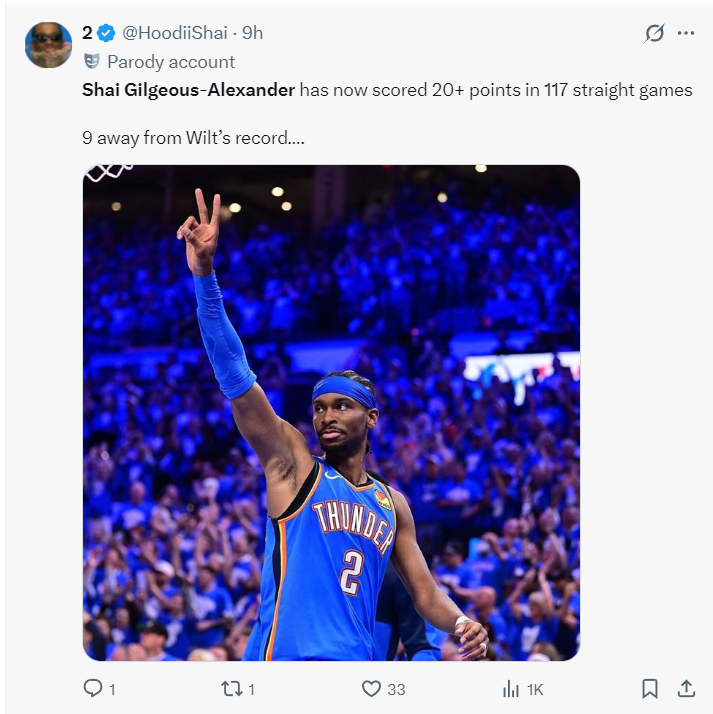Bookmark this post
This screenshot has width=713, height=714.
(650, 688)
